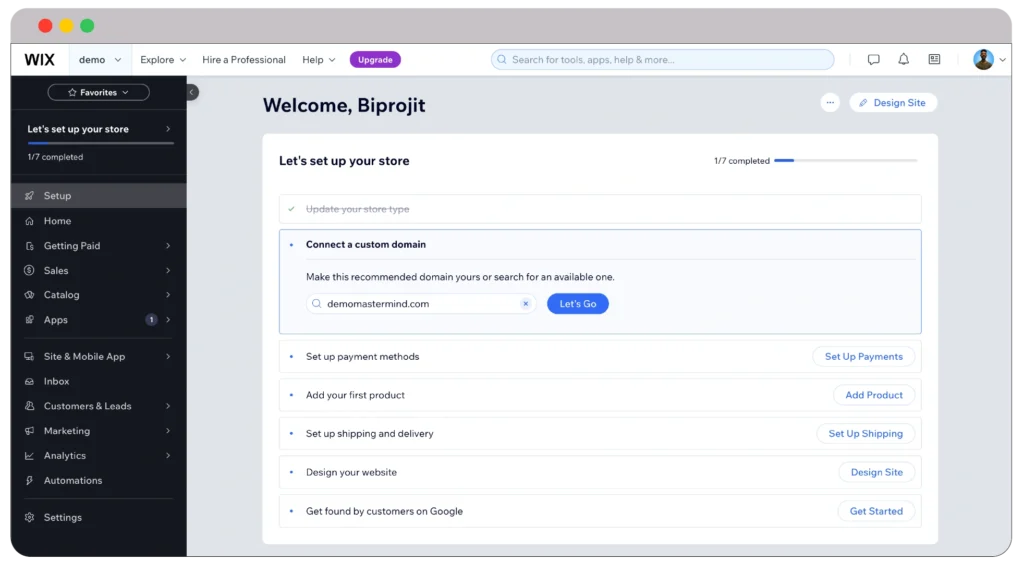
Task: Open the chat messages icon
Action: 873,60
